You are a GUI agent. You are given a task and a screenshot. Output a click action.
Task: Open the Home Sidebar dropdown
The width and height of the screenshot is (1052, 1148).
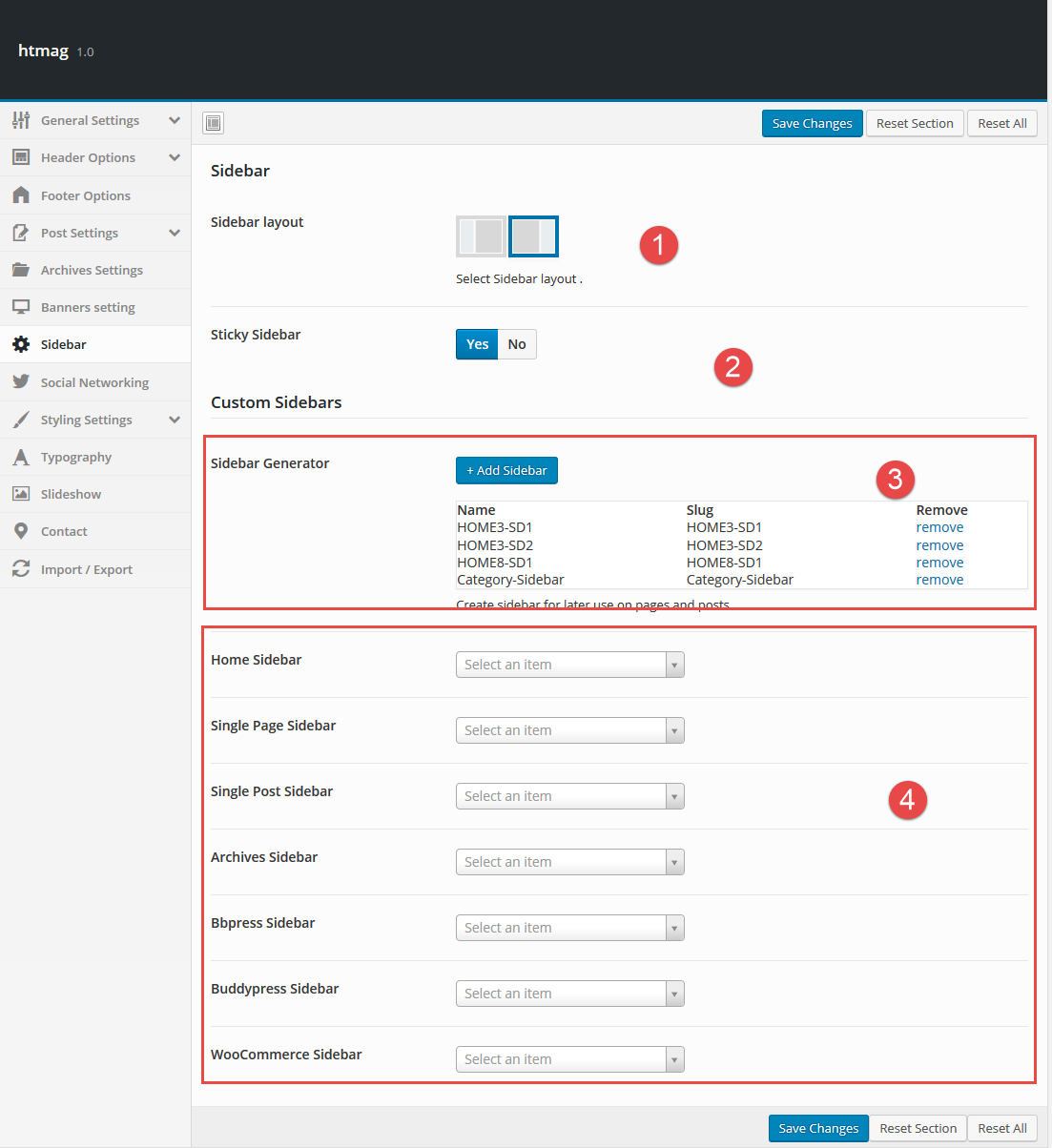(x=569, y=665)
